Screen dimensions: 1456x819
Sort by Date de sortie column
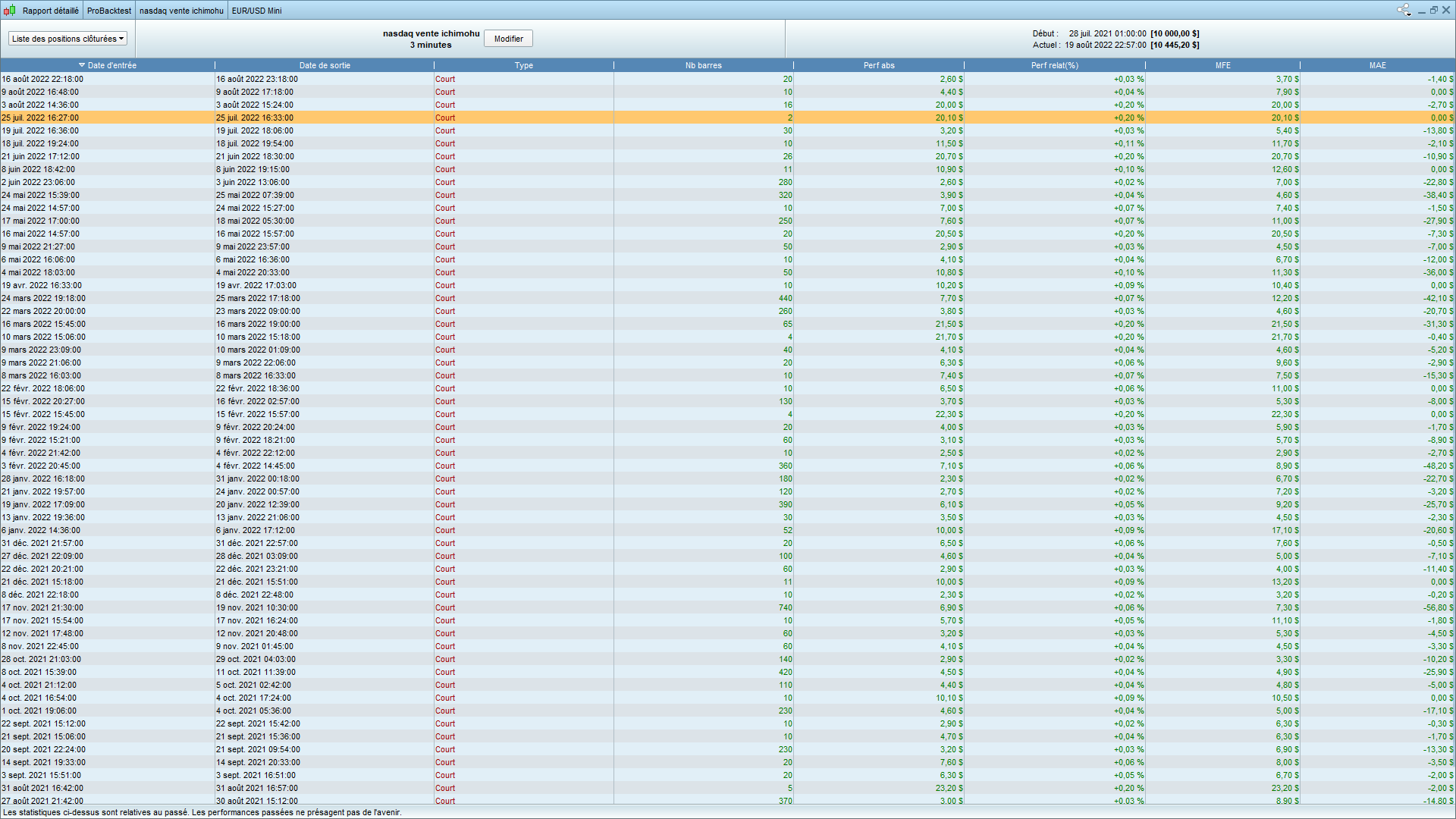[x=325, y=65]
